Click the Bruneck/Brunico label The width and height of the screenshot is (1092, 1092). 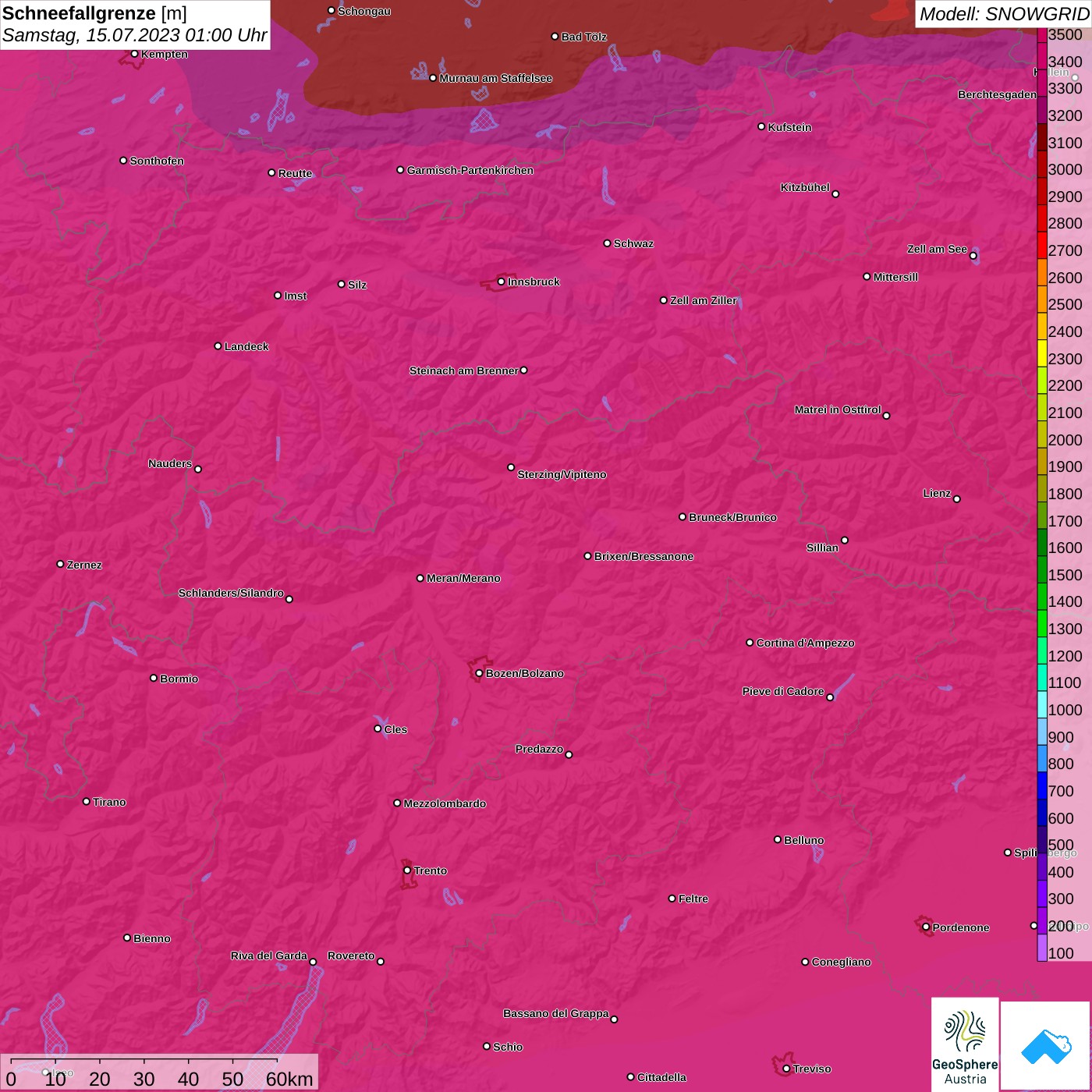[x=732, y=517]
